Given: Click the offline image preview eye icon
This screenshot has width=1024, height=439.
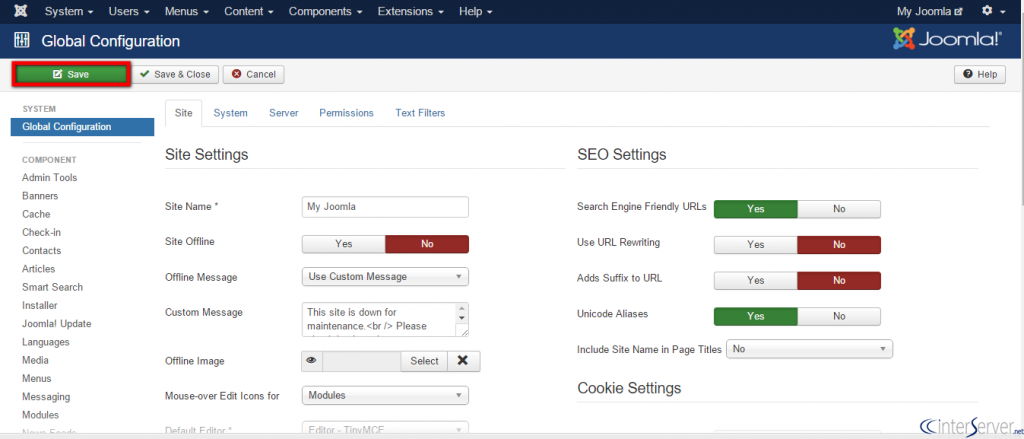Looking at the screenshot, I should (312, 361).
